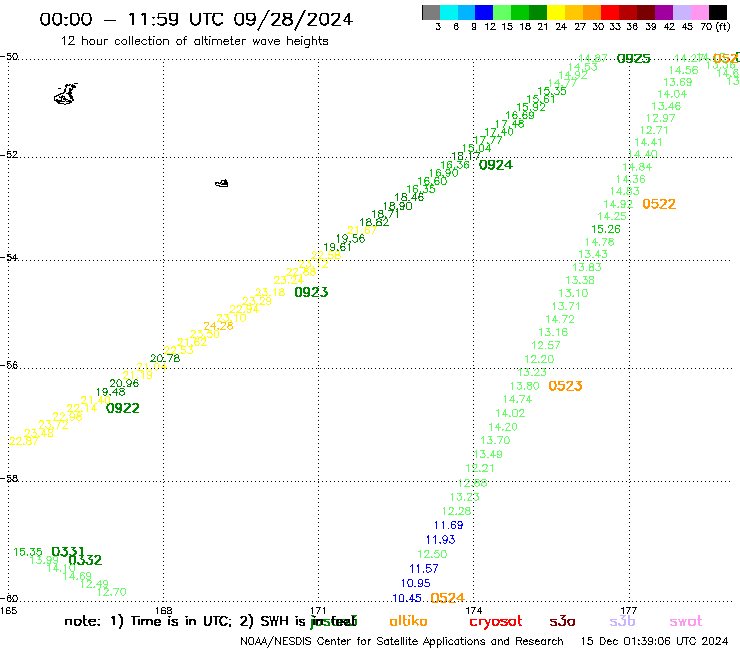Click the '23.18' wave height value

click(x=270, y=292)
